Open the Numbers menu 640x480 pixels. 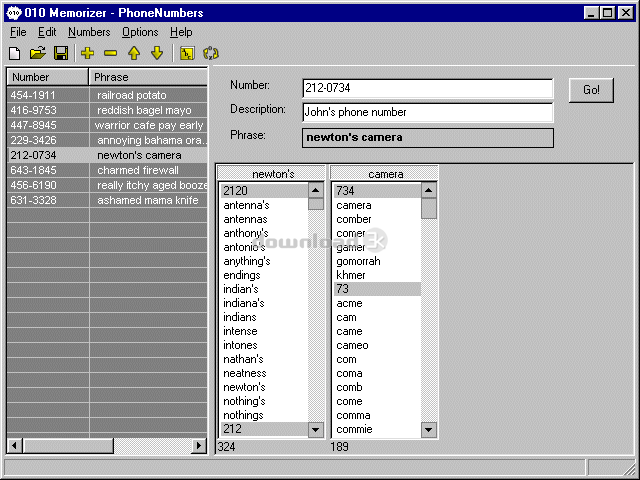[x=89, y=32]
